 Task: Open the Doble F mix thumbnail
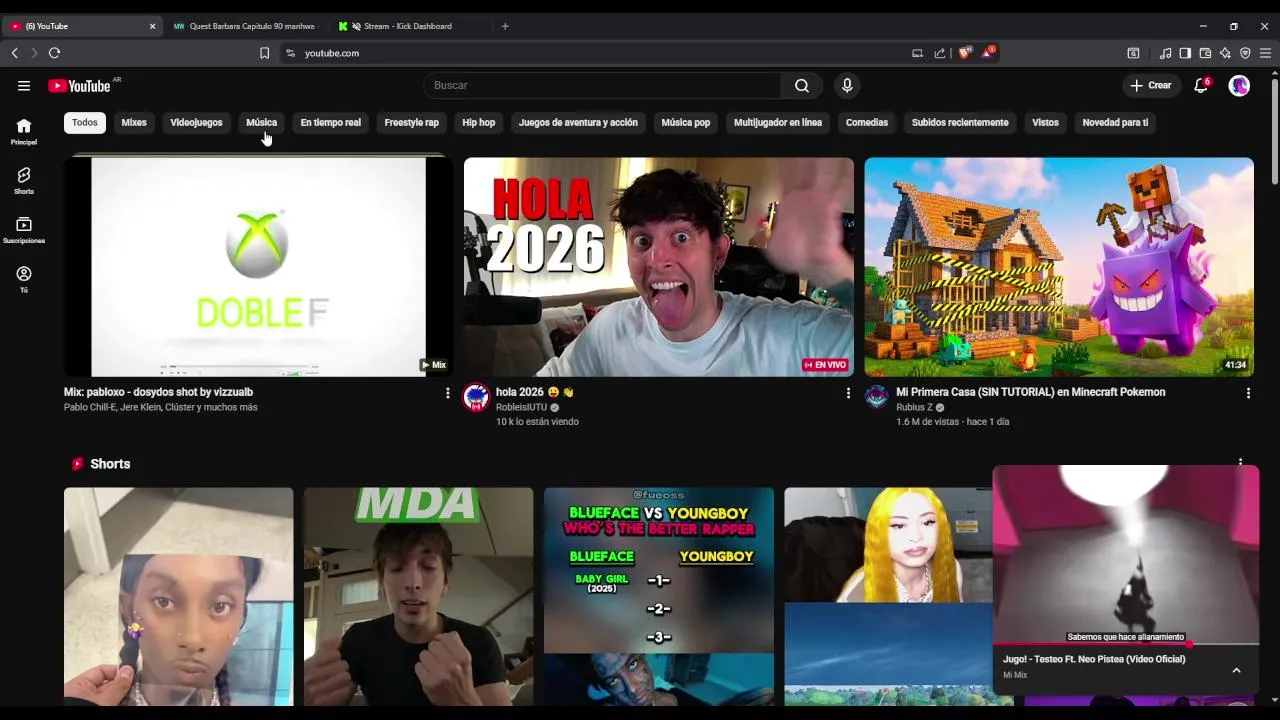click(x=258, y=267)
